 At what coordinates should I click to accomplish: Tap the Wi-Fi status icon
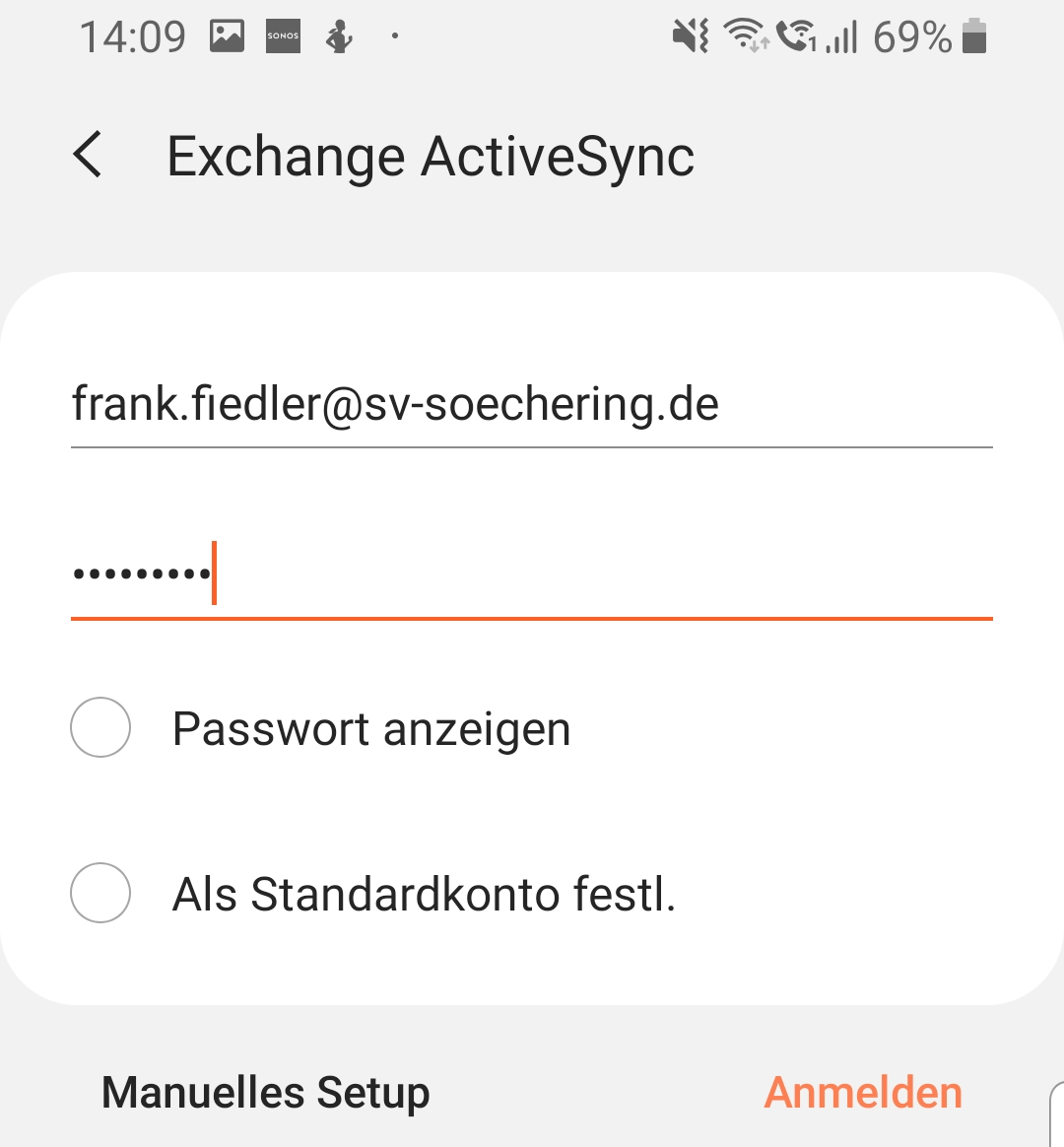[x=745, y=35]
